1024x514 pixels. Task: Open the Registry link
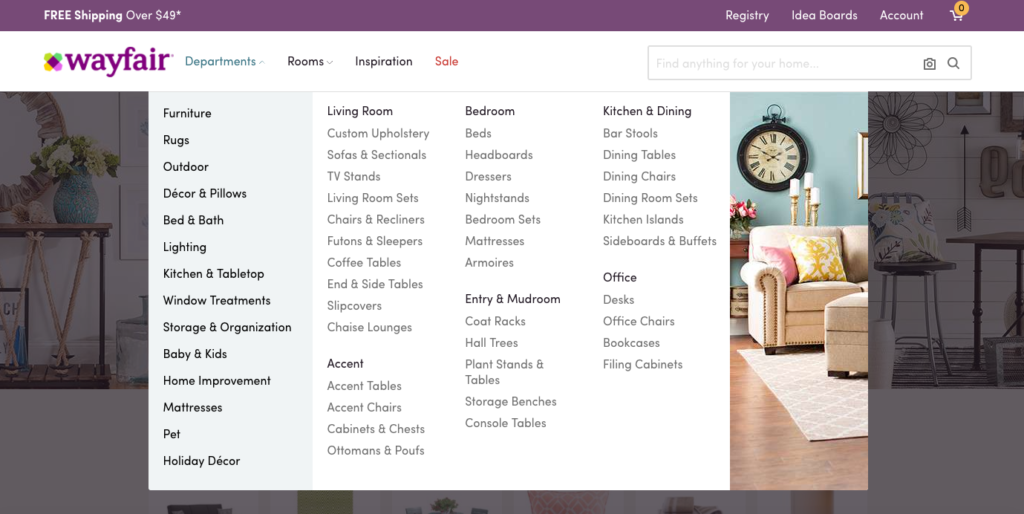[x=747, y=15]
